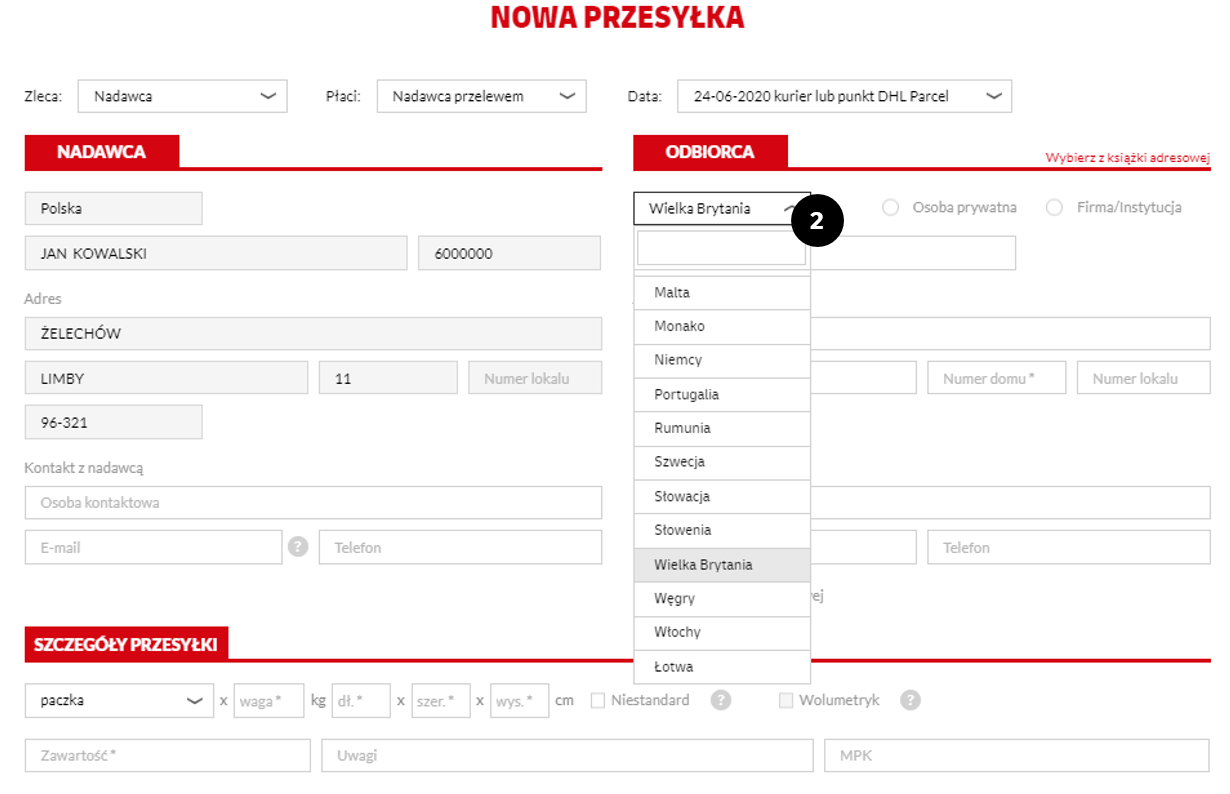This screenshot has width=1230, height=794.
Task: Select highlighted Wielka Brytania list option
Action: point(722,565)
